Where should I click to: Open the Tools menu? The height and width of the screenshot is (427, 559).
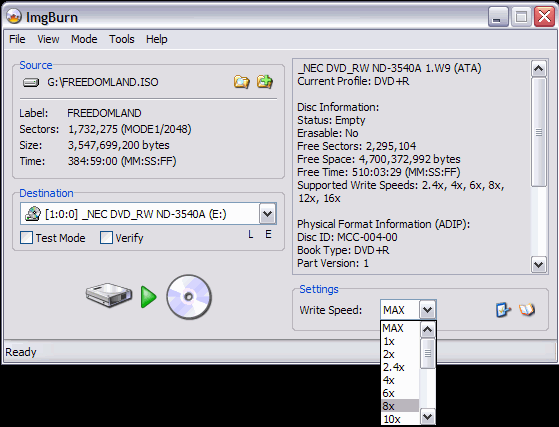122,39
